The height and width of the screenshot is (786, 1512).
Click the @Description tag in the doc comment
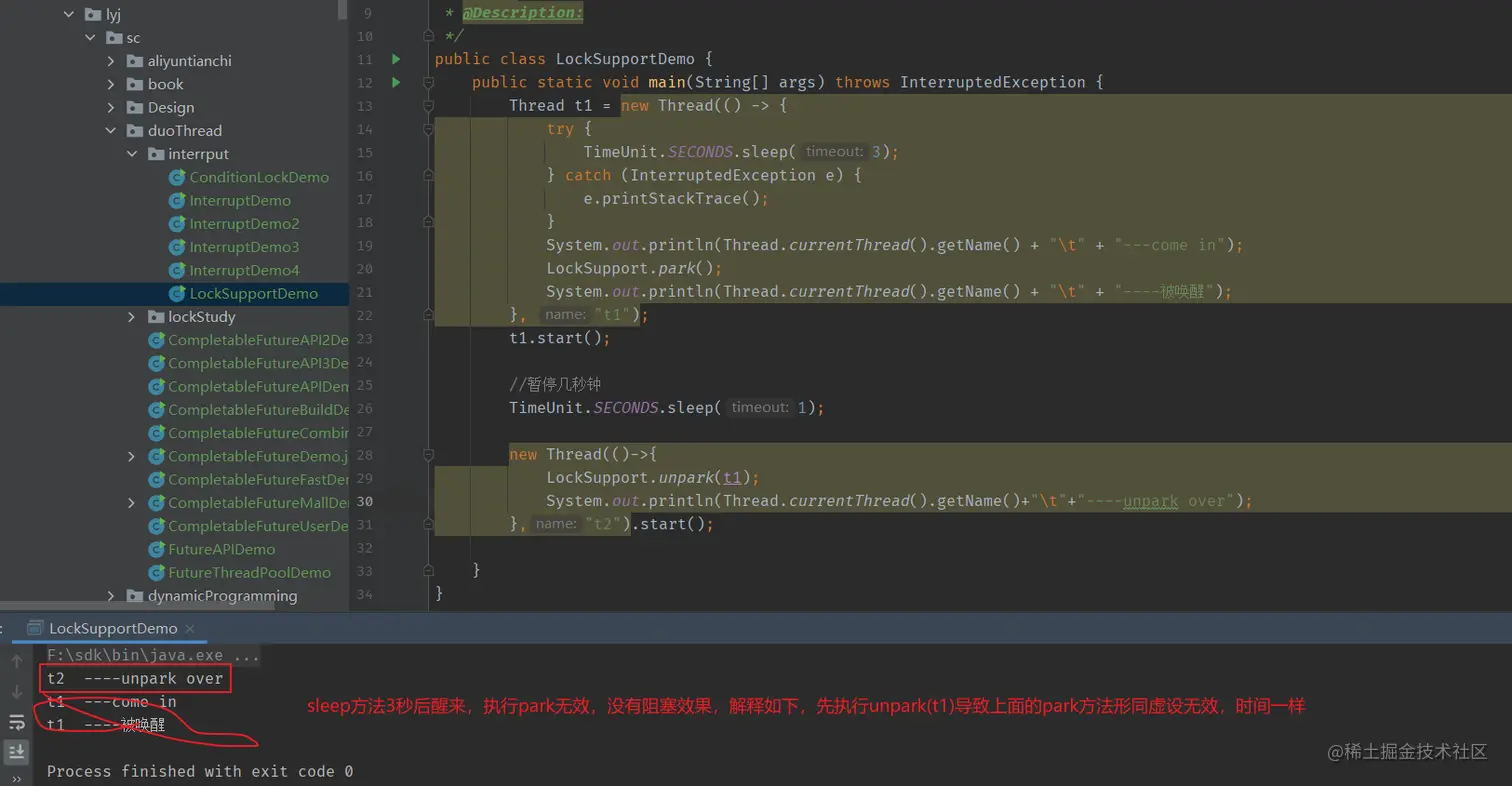(522, 13)
